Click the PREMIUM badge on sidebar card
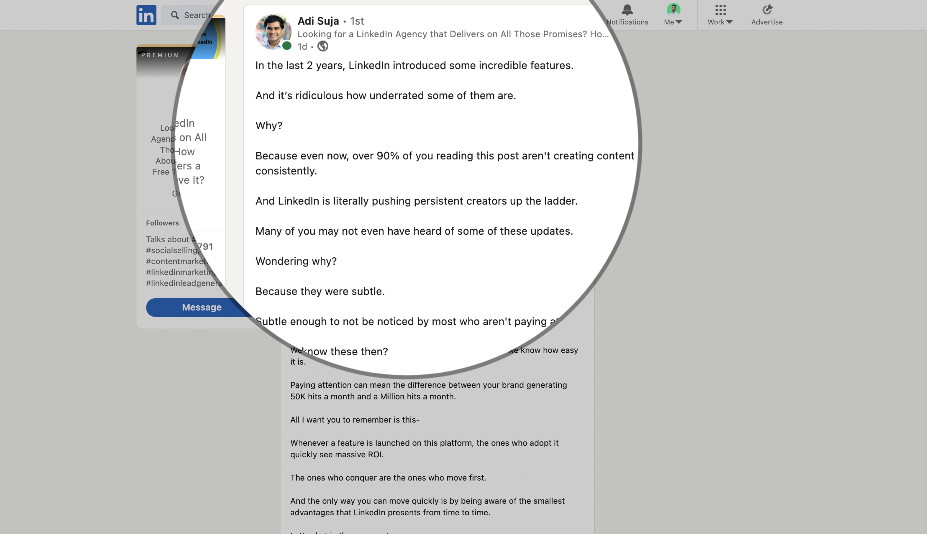Screen dimensions: 927x534 click(160, 55)
